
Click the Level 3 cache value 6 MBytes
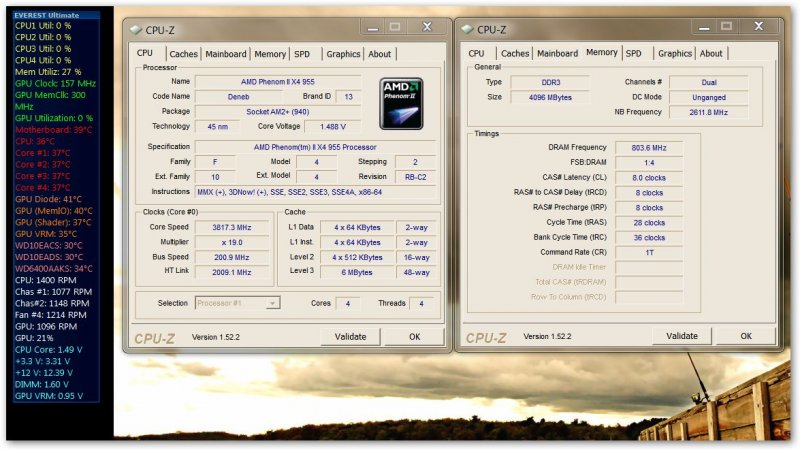click(x=357, y=272)
